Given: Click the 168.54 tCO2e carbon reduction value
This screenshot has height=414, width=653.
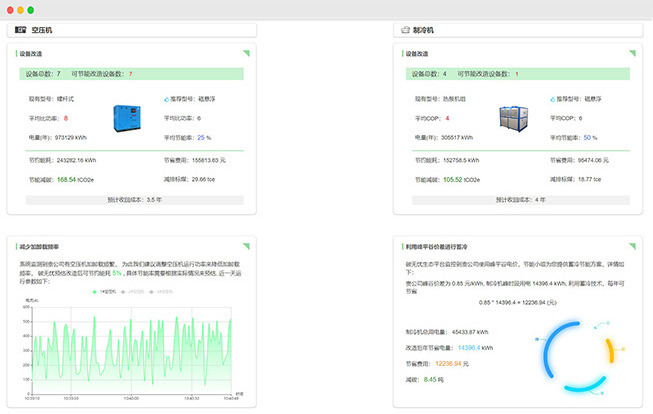Looking at the screenshot, I should pyautogui.click(x=75, y=180).
